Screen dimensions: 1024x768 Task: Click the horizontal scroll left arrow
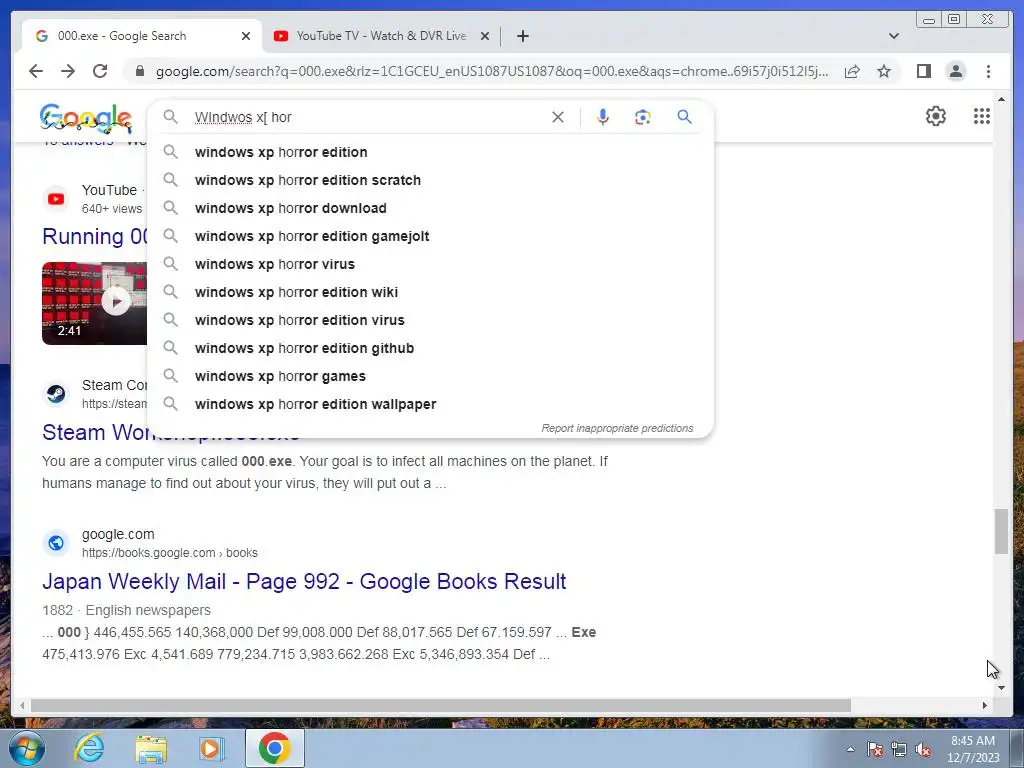(x=22, y=706)
